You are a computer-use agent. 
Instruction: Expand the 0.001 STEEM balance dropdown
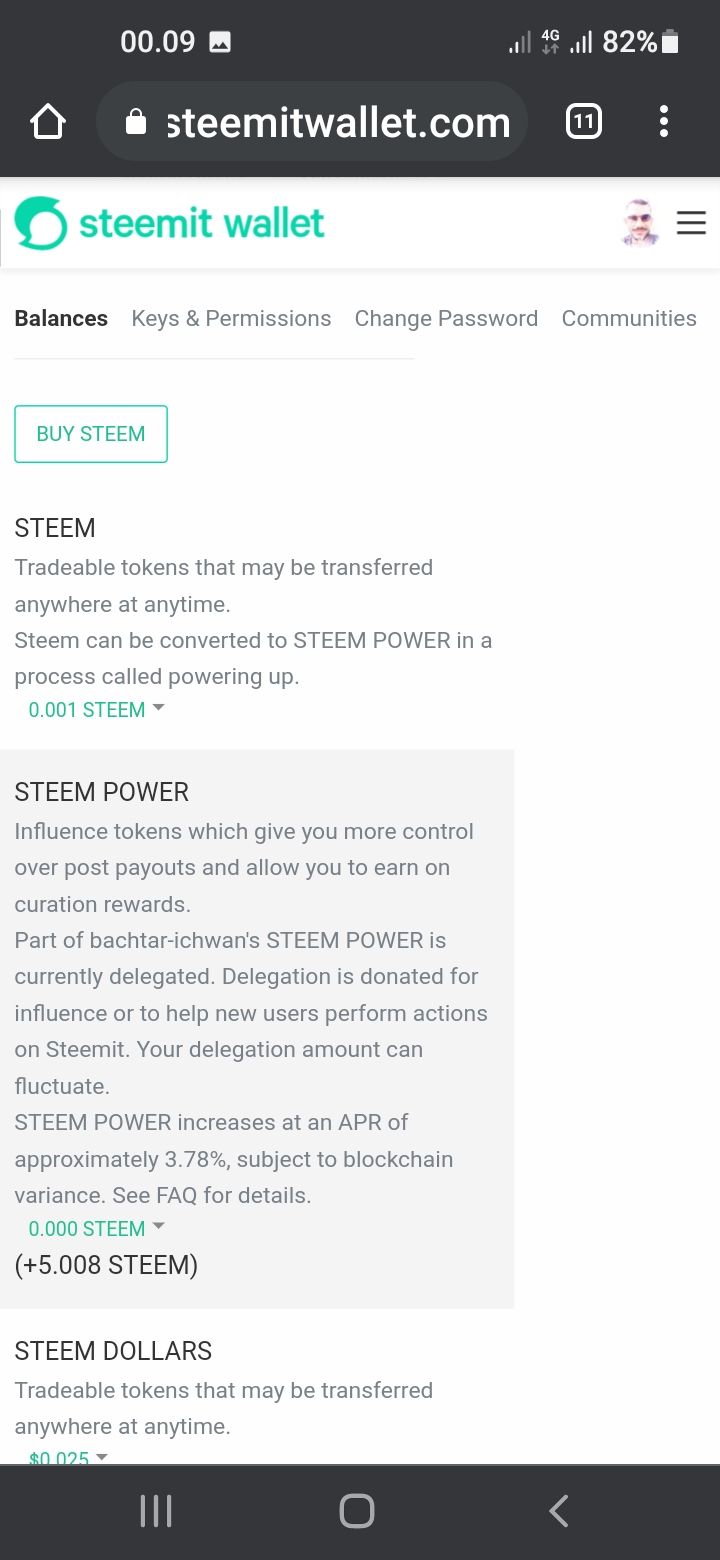tap(96, 710)
